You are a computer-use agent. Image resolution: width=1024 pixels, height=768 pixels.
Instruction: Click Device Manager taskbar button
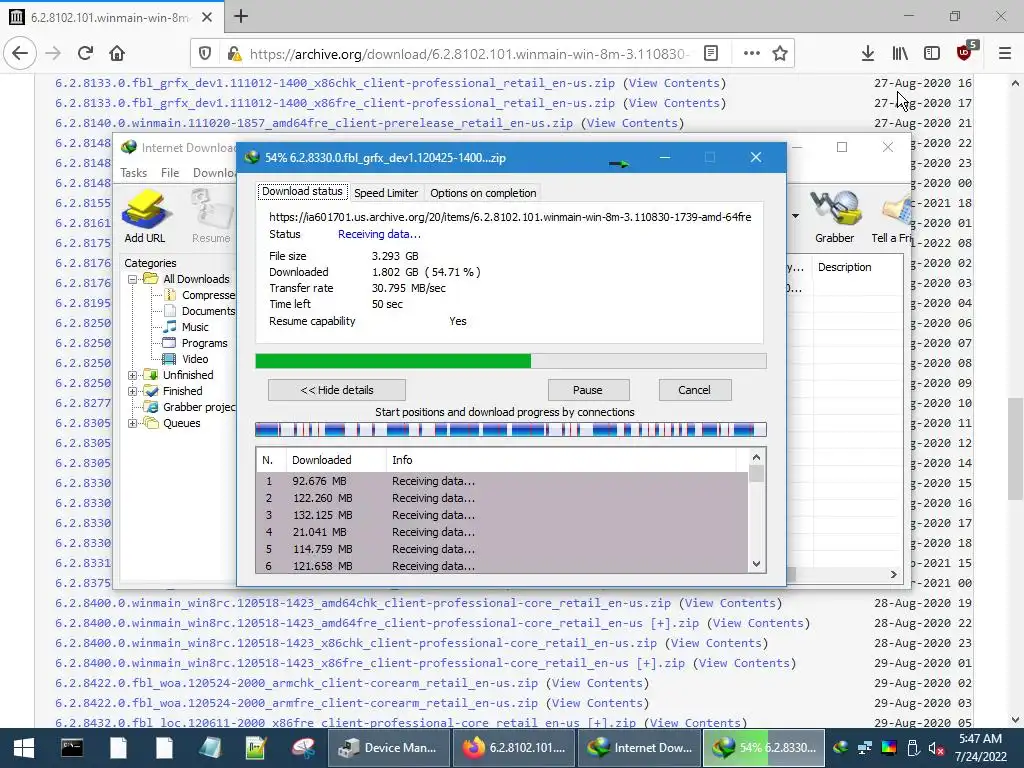[387, 748]
